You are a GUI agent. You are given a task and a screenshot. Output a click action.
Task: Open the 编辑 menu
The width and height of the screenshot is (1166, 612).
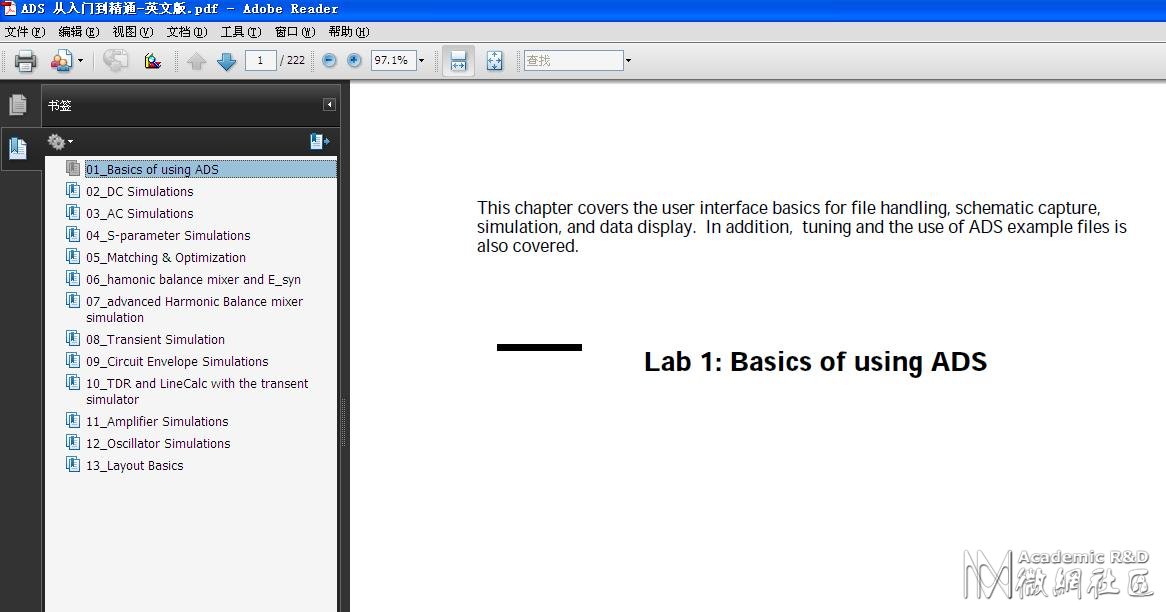pos(79,31)
